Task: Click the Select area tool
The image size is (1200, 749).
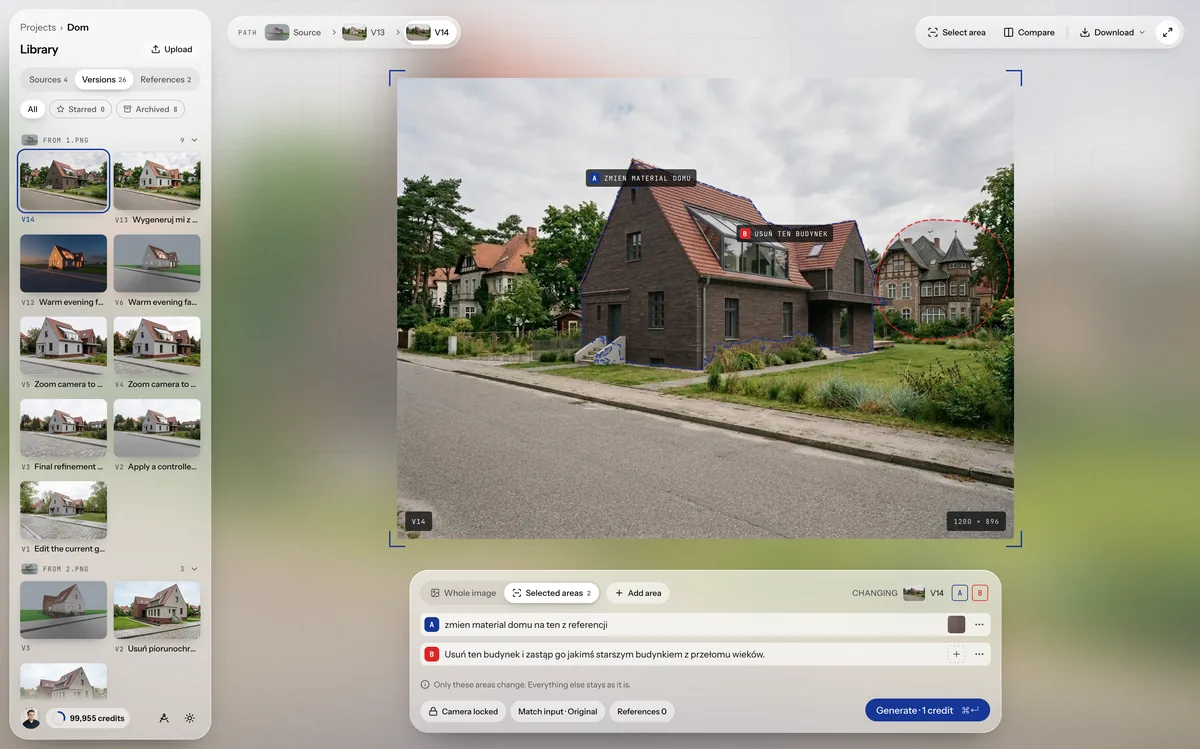Action: [956, 32]
